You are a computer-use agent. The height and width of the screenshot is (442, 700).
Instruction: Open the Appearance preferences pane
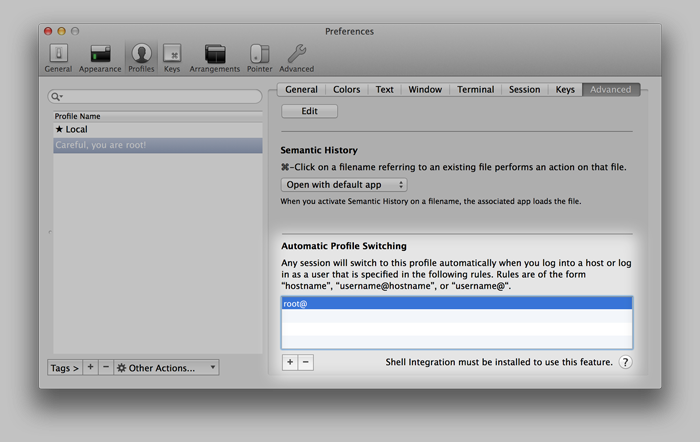100,57
